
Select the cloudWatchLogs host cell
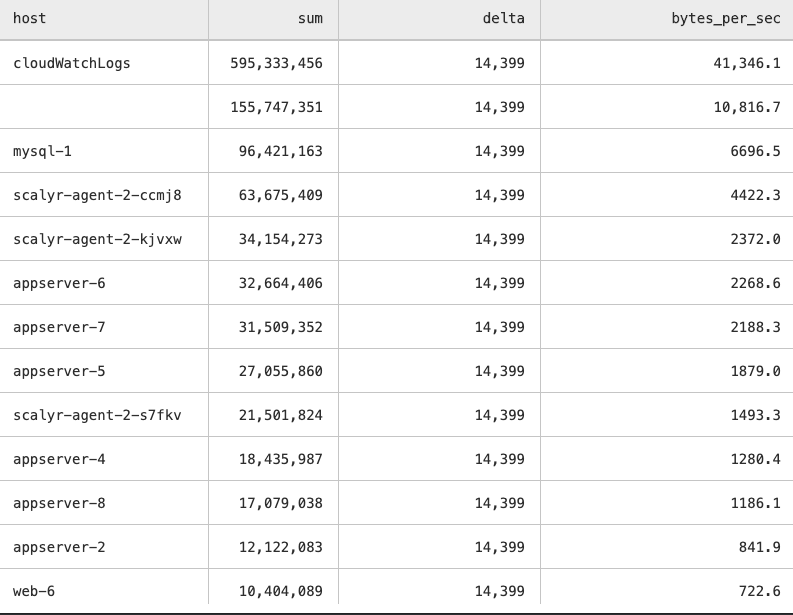click(72, 63)
